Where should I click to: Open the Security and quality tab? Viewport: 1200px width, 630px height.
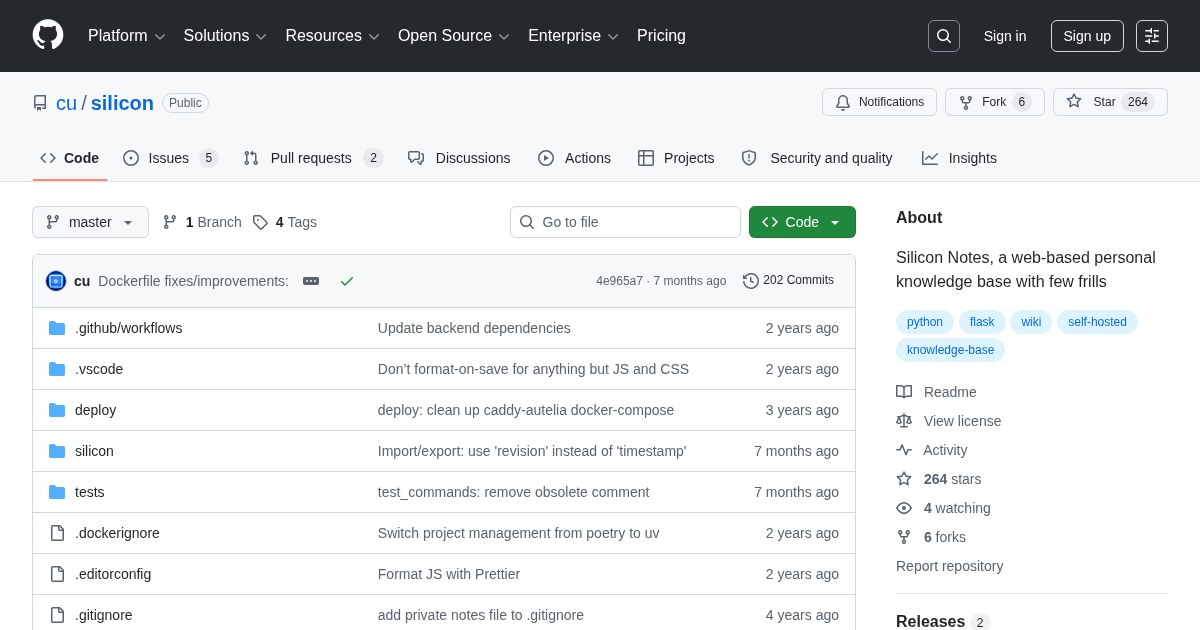[817, 158]
